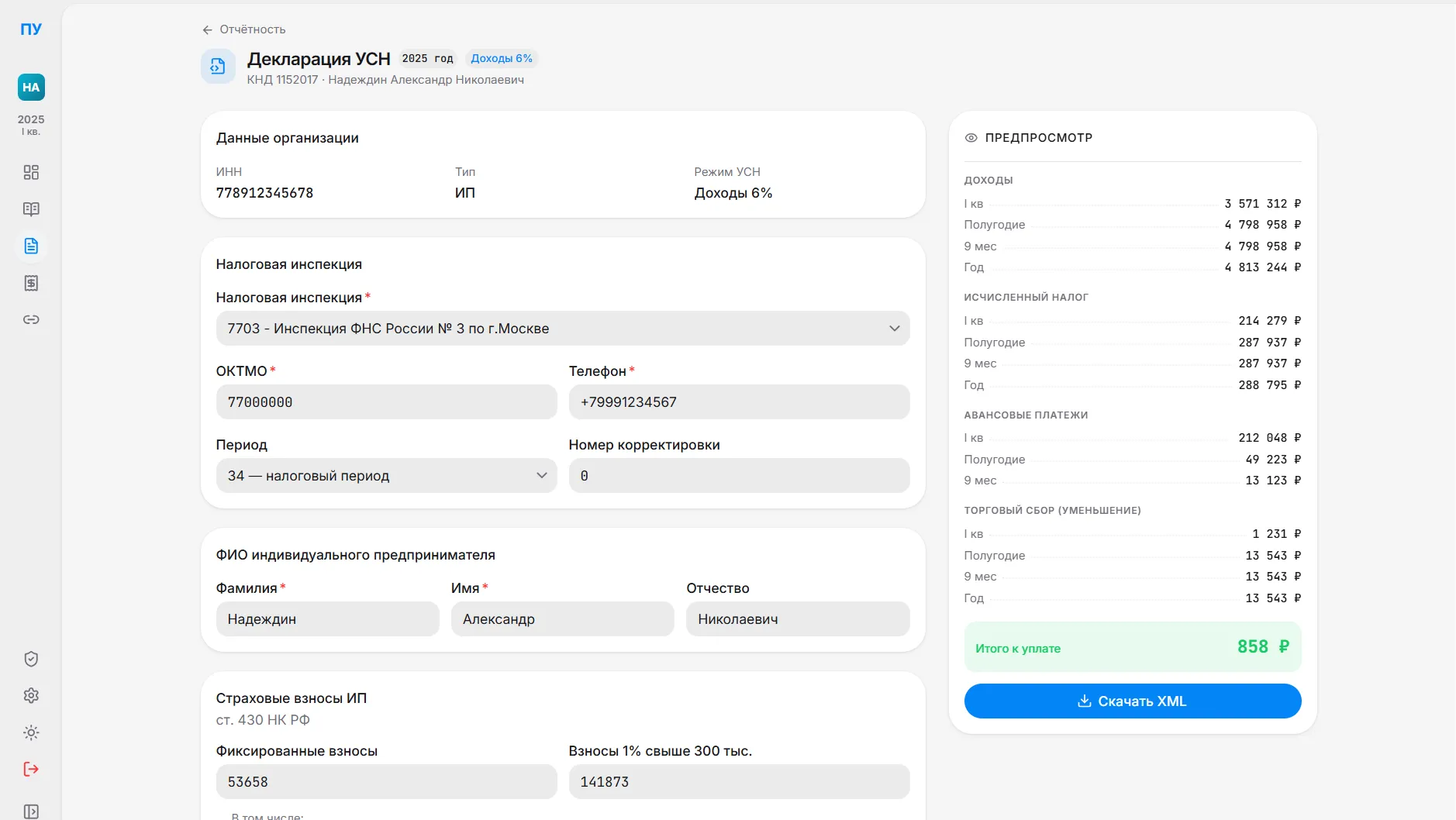Open the shield security icon in sidebar
This screenshot has height=820, width=1456.
tap(31, 659)
